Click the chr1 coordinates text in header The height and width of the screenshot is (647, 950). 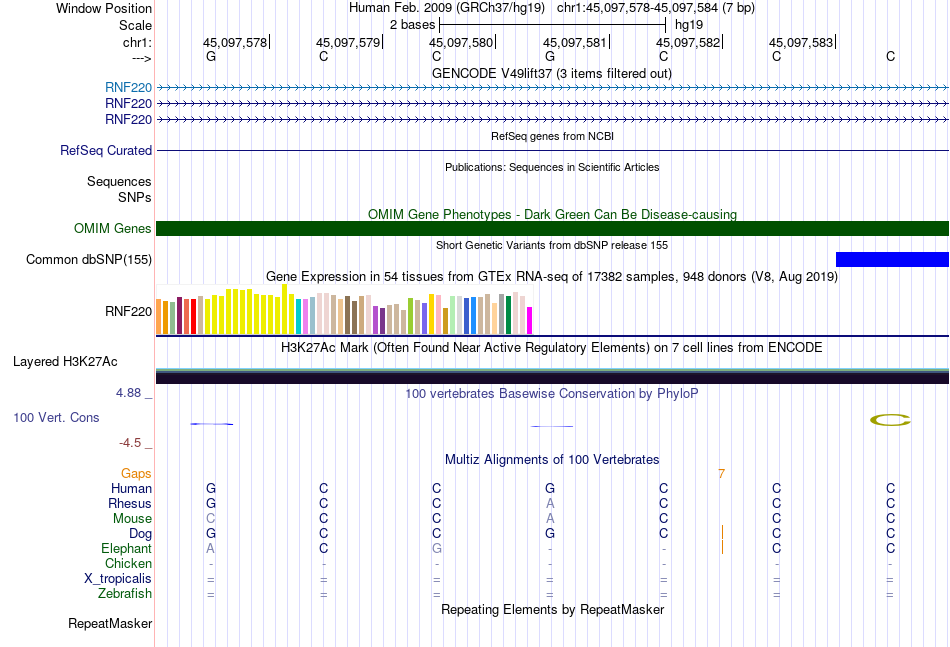[x=656, y=8]
